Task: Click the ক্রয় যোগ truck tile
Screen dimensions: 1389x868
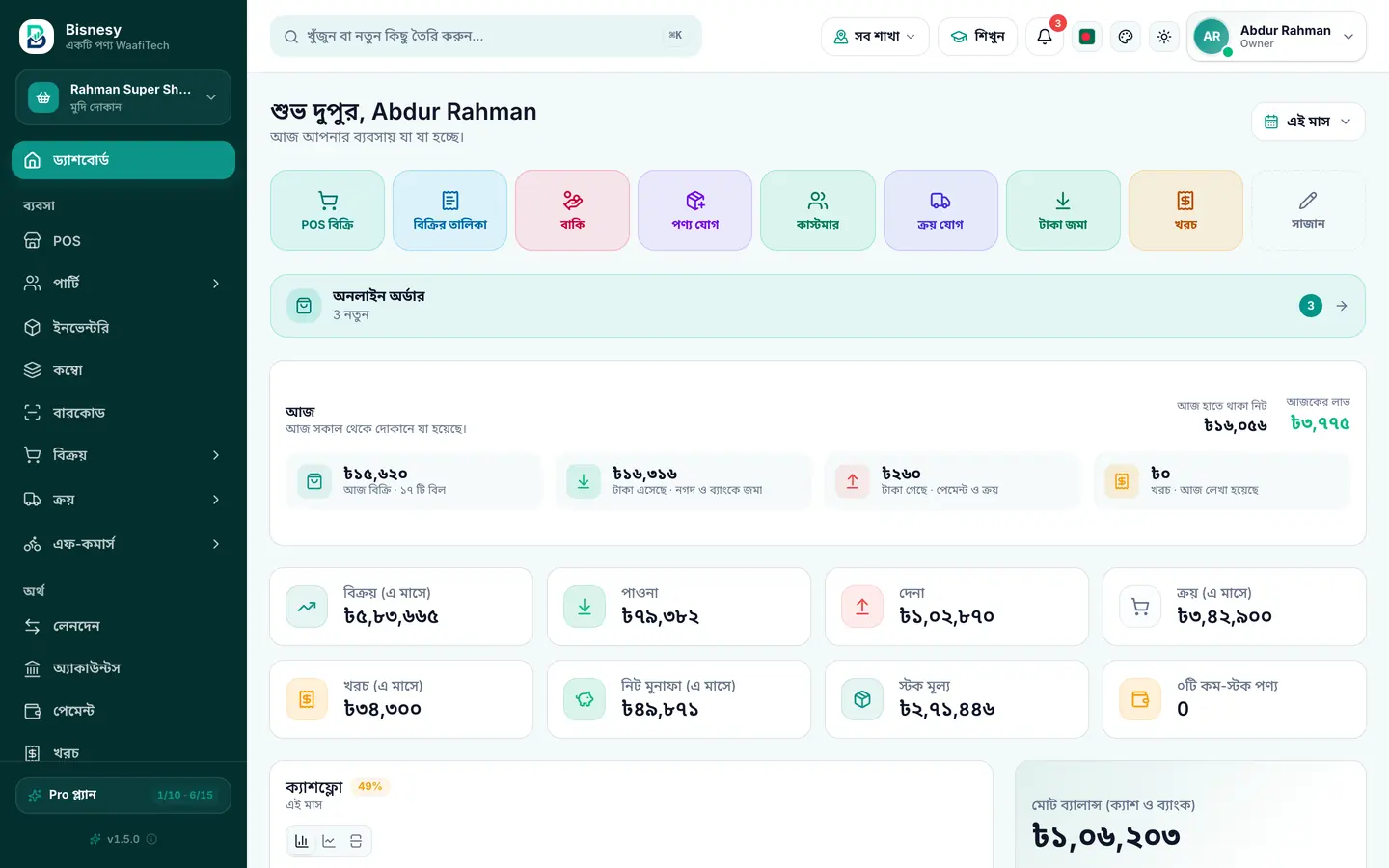Action: click(x=940, y=210)
